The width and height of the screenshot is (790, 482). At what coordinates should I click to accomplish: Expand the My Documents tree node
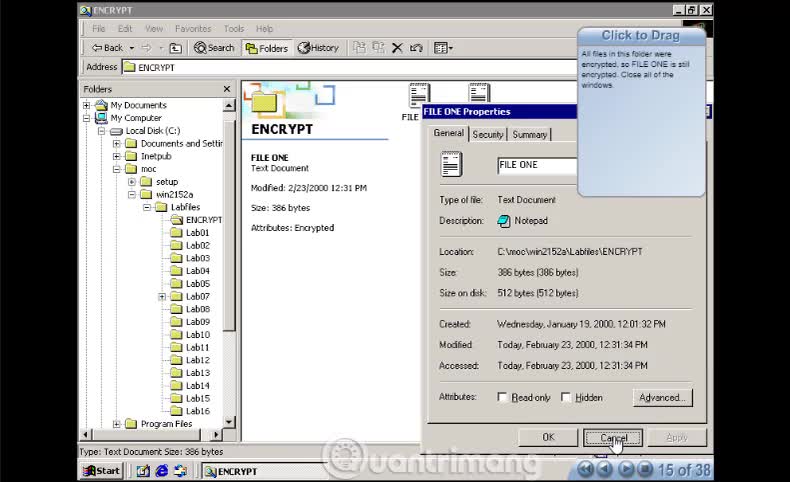click(x=87, y=105)
